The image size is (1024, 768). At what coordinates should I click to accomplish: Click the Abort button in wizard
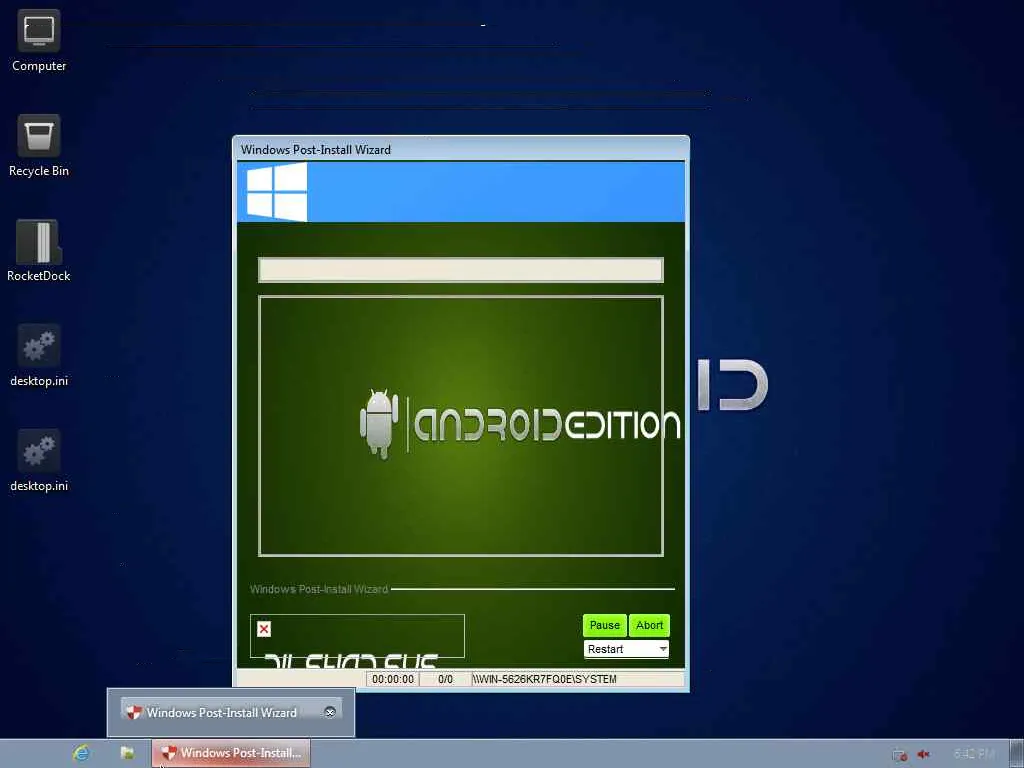coord(649,626)
